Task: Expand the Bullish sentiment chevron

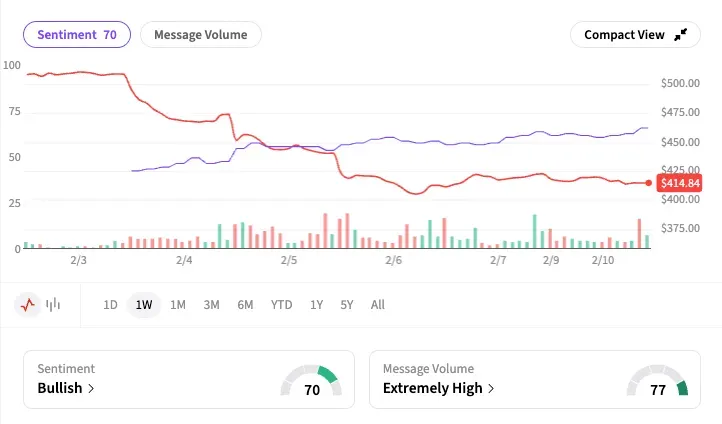Action: point(91,388)
